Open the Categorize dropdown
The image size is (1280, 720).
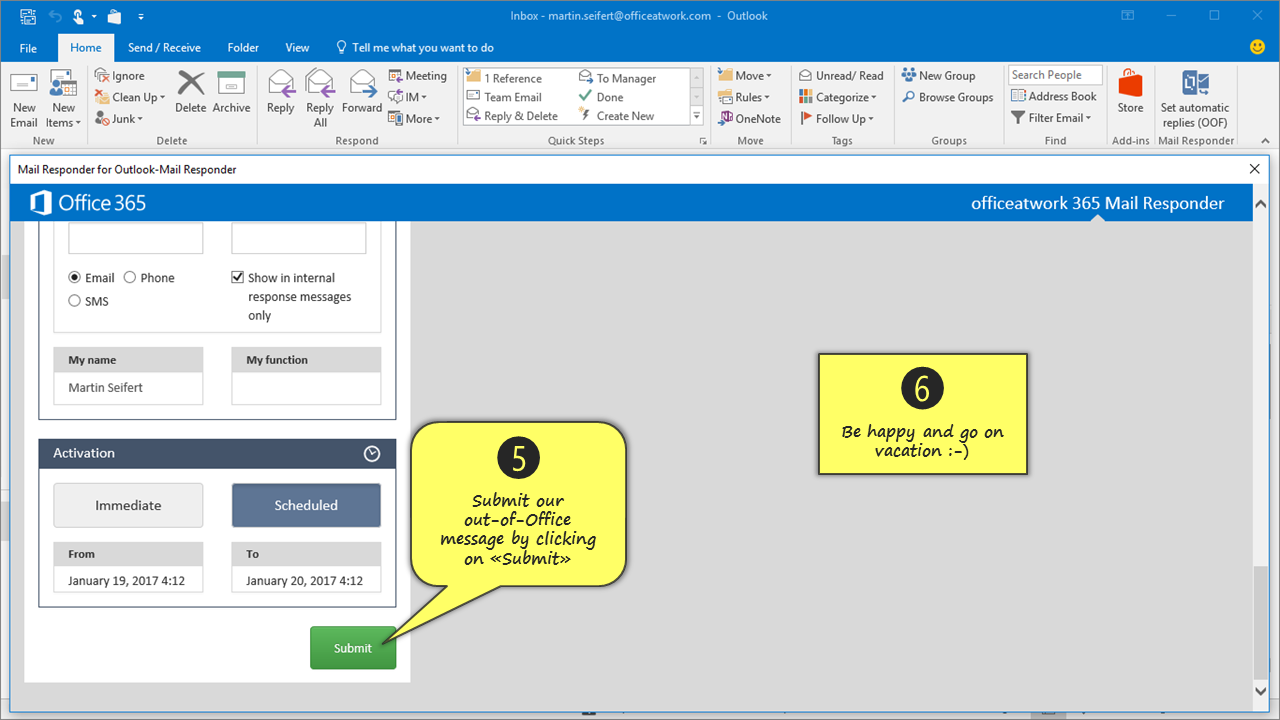838,97
